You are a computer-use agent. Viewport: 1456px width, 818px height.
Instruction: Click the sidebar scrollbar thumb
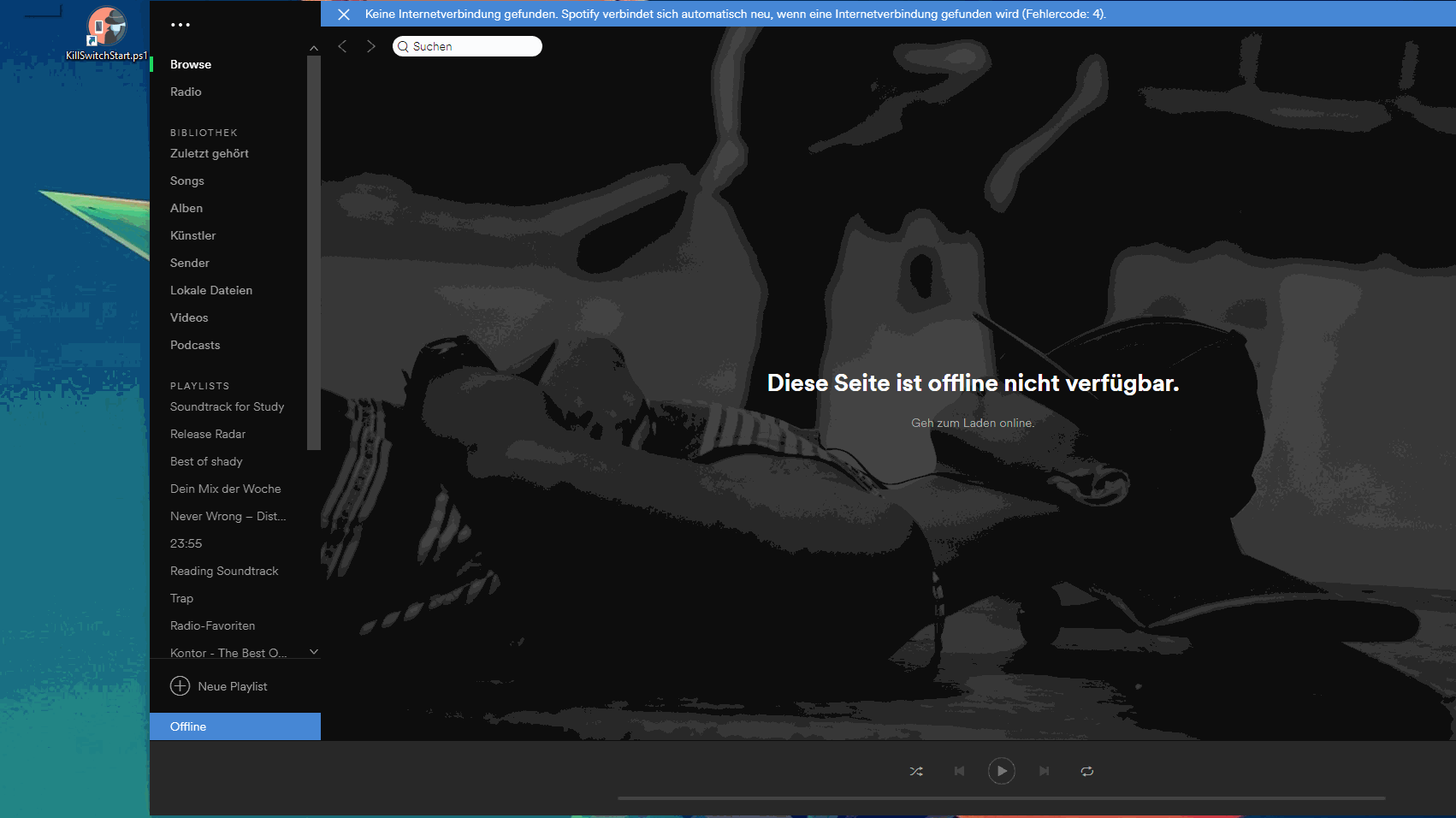[314, 252]
